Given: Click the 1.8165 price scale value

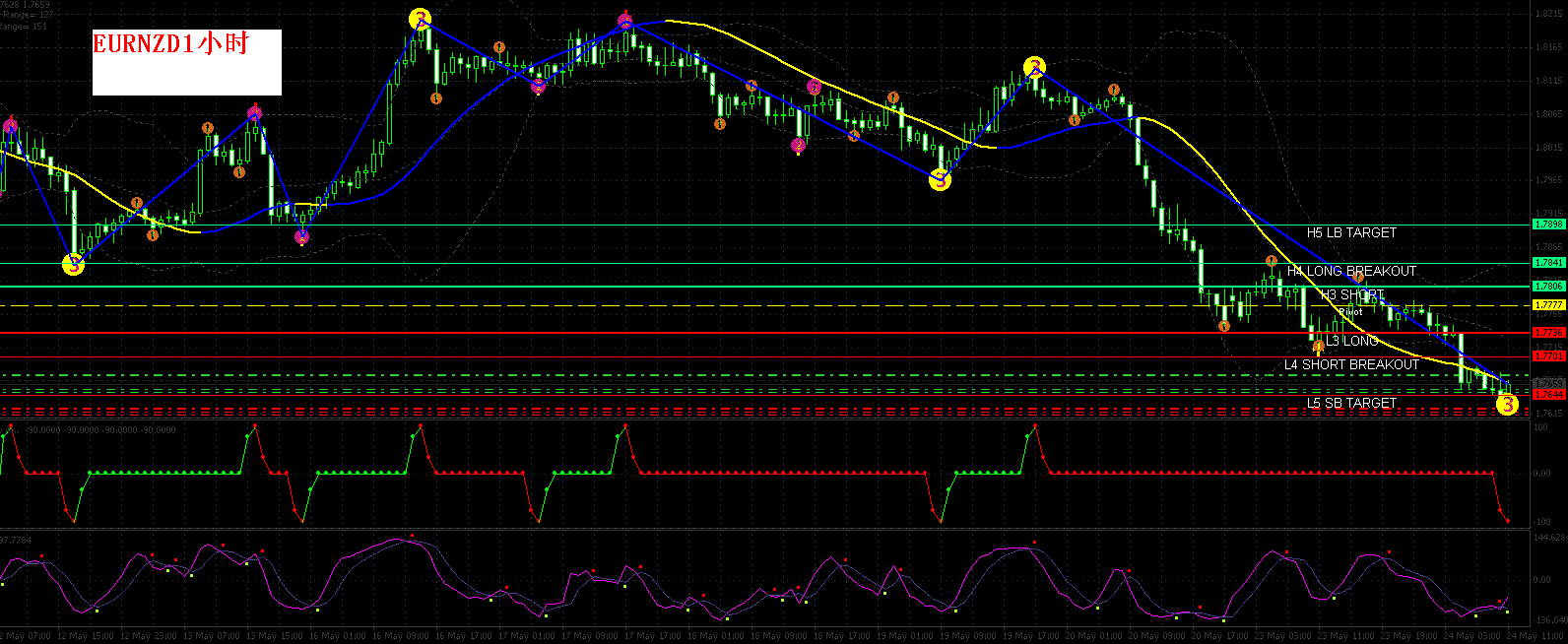Looking at the screenshot, I should pyautogui.click(x=1549, y=46).
